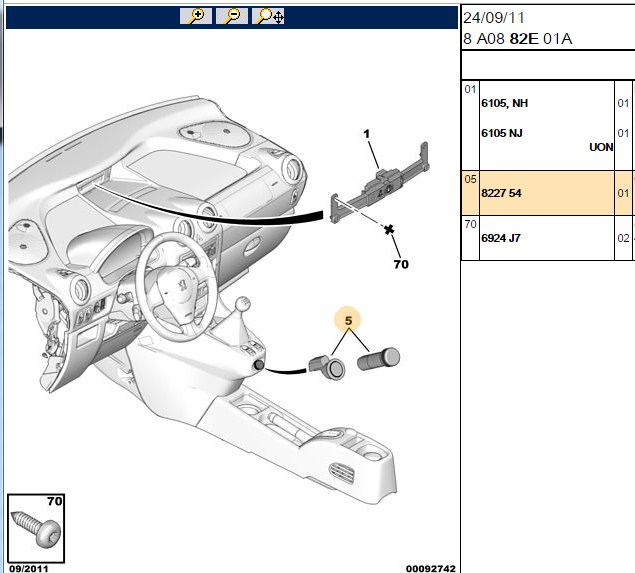Screen dimensions: 635x573
Task: Click callout number 1 on the diagram
Action: pos(367,134)
